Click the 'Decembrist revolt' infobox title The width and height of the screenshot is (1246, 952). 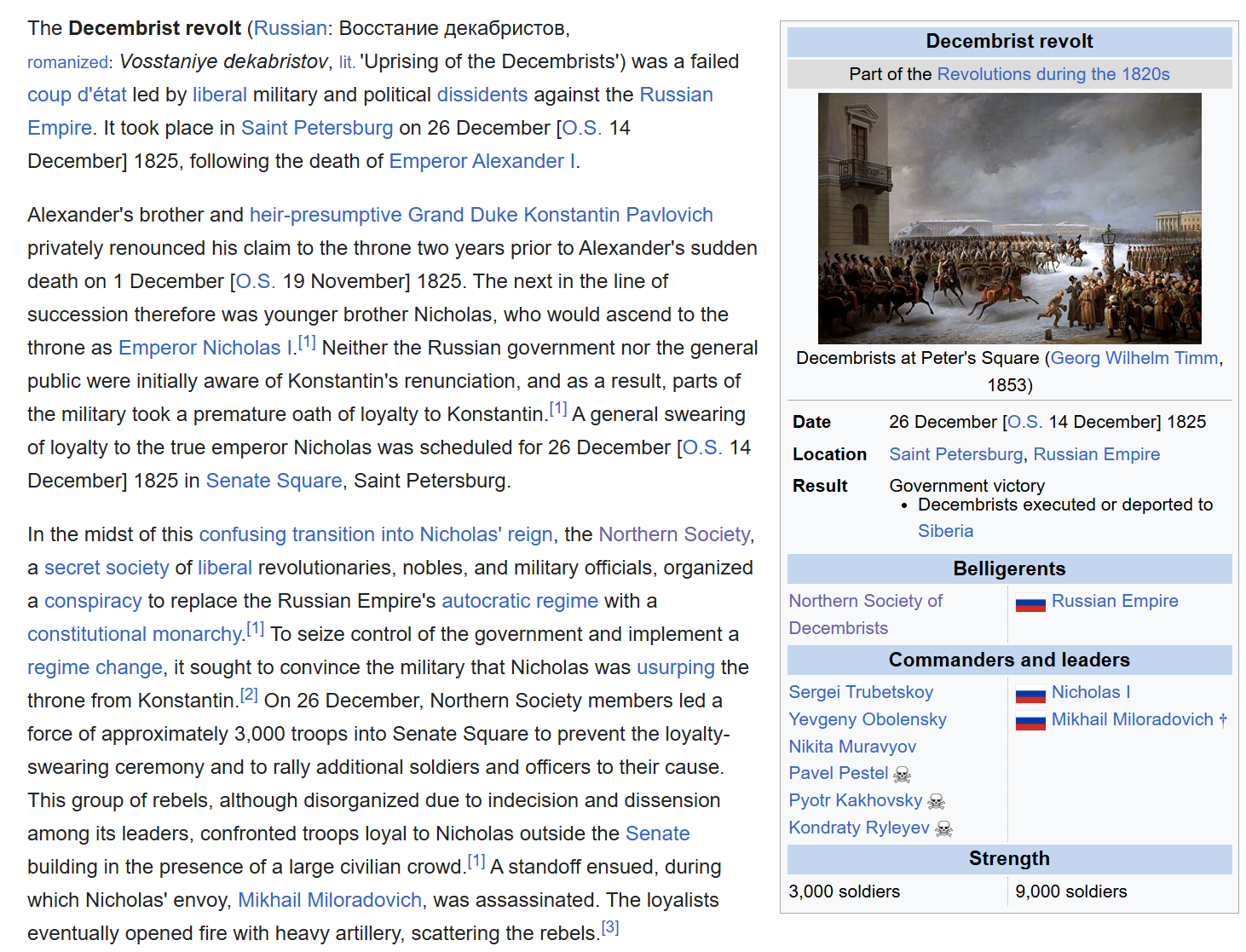point(1010,42)
